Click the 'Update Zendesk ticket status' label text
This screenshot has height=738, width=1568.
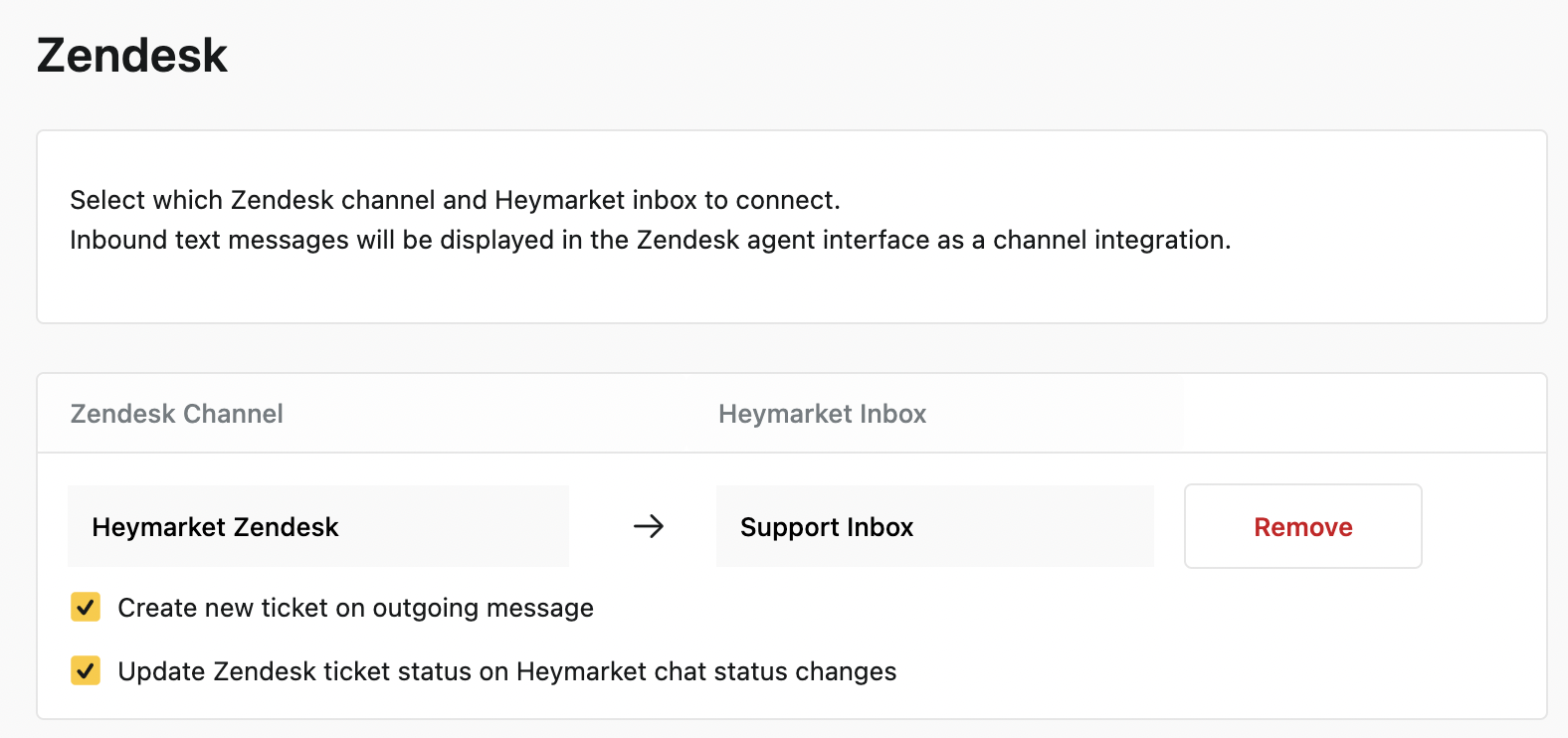(x=506, y=671)
